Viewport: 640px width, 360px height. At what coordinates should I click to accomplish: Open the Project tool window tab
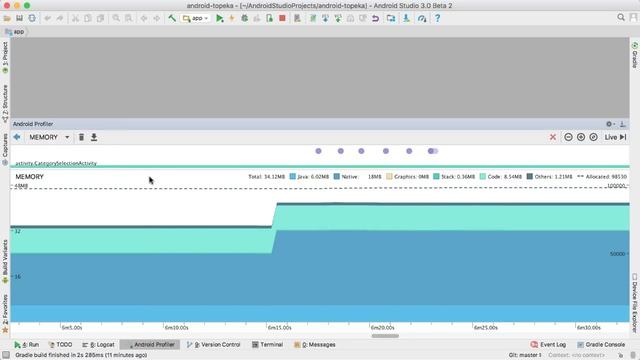(x=5, y=57)
